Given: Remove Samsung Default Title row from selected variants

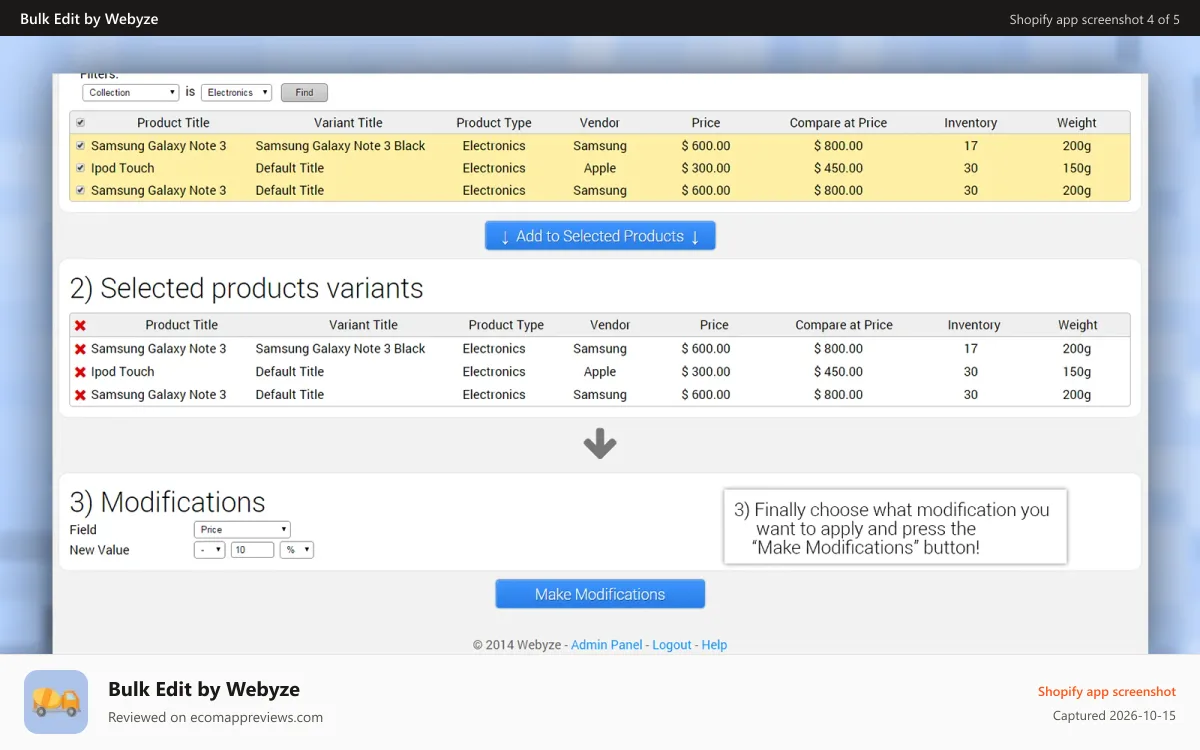Looking at the screenshot, I should click(x=80, y=395).
